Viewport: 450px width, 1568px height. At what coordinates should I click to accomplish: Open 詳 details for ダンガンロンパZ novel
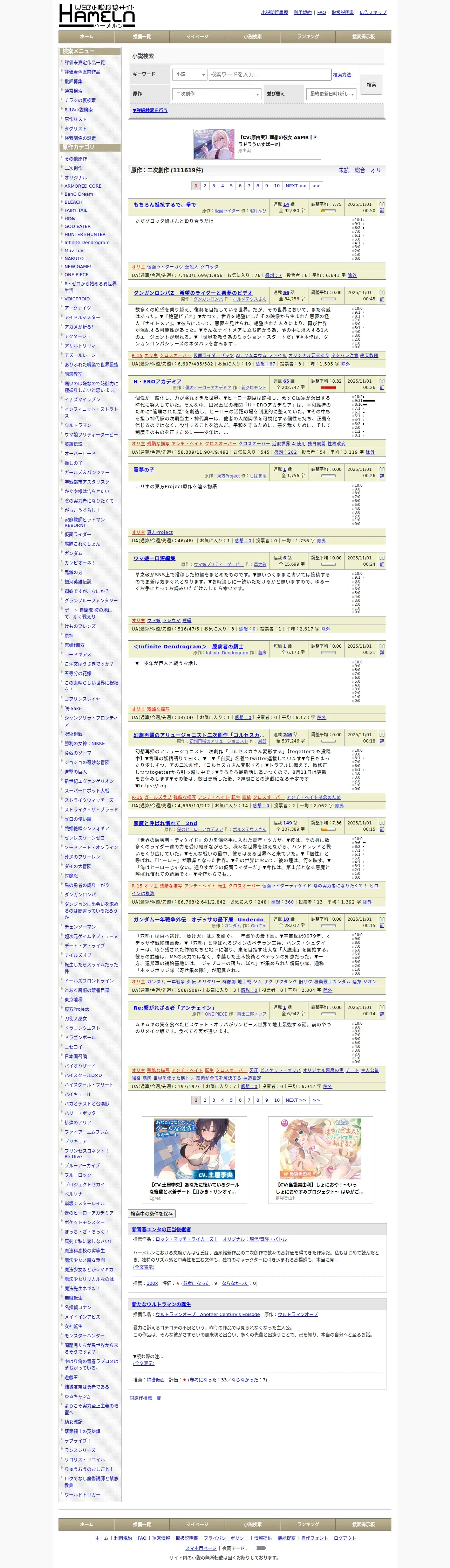point(382,299)
